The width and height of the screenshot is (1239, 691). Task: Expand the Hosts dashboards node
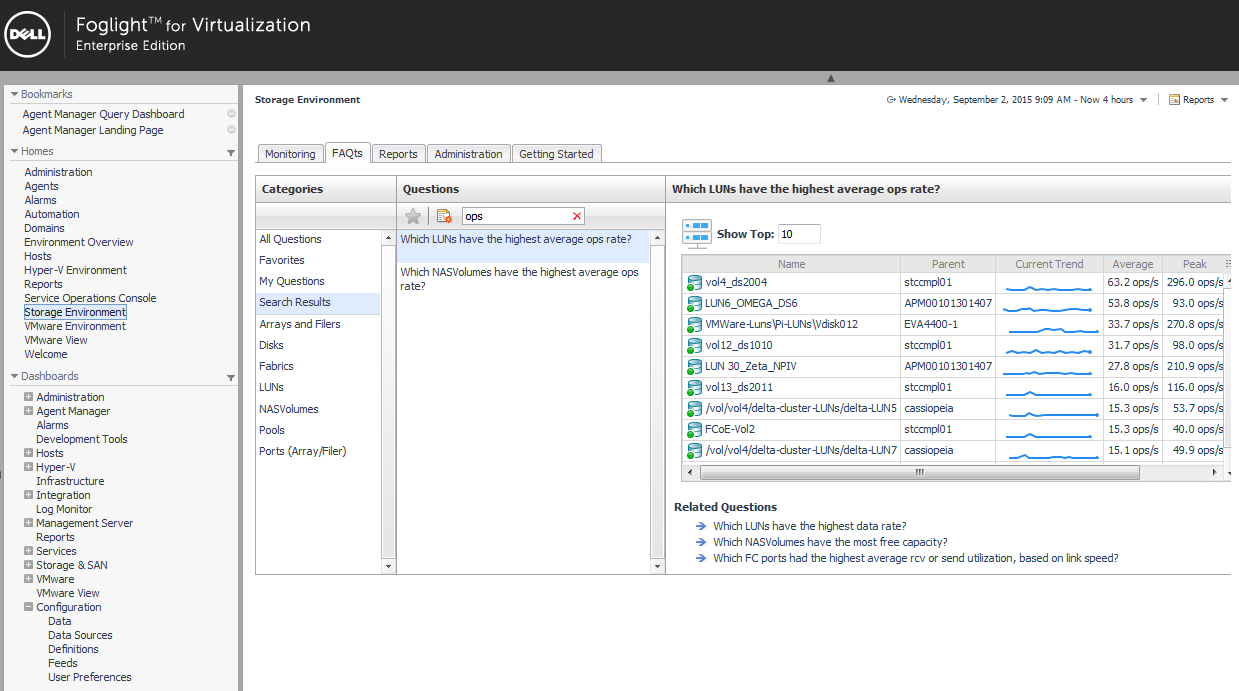click(29, 453)
